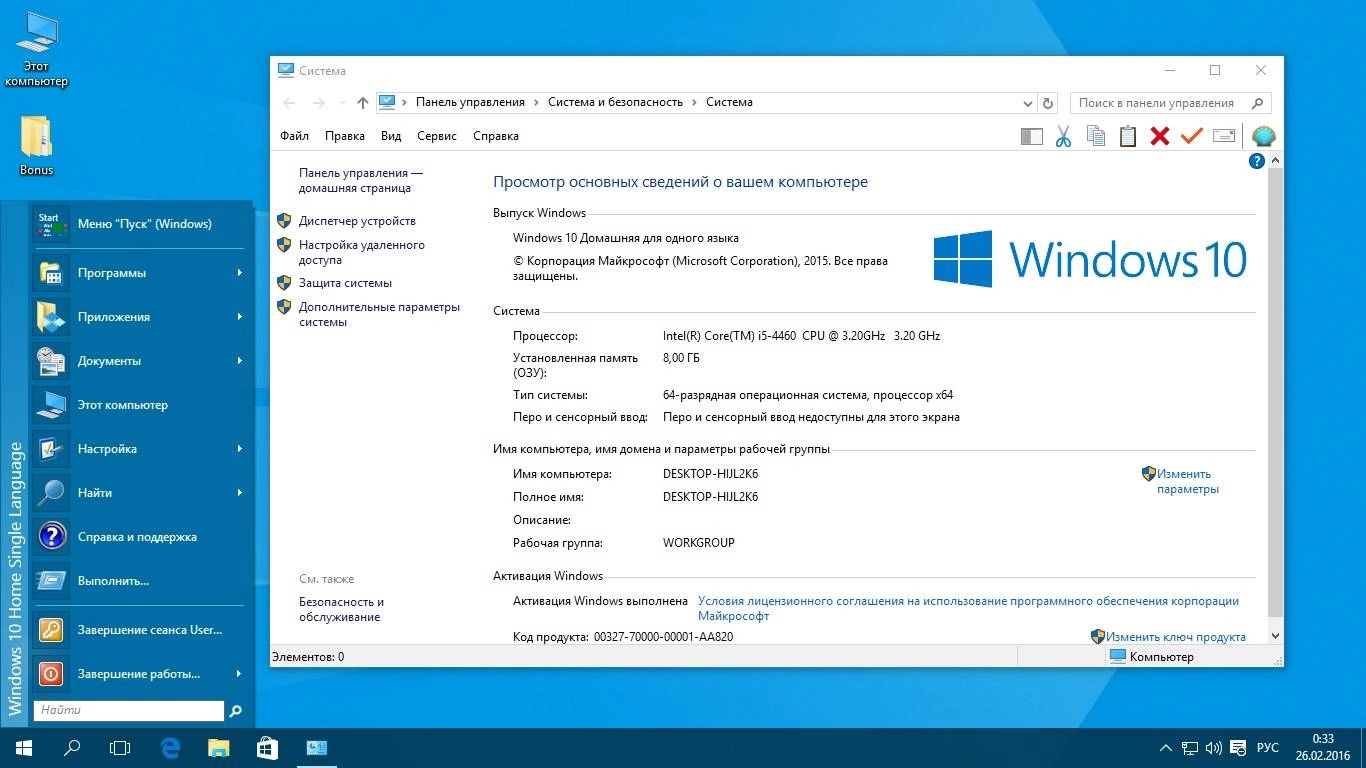Open the Правка menu
The image size is (1366, 768).
tap(345, 136)
